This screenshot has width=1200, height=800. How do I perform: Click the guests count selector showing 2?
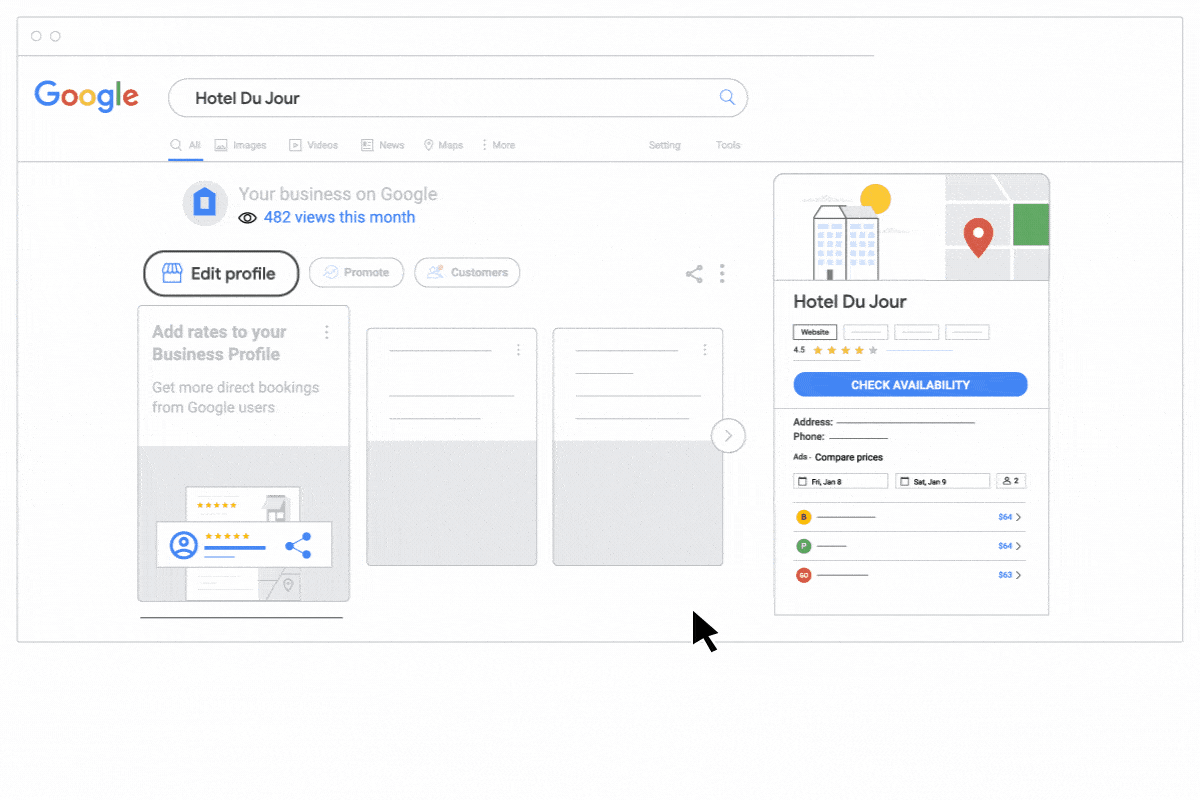(1010, 480)
